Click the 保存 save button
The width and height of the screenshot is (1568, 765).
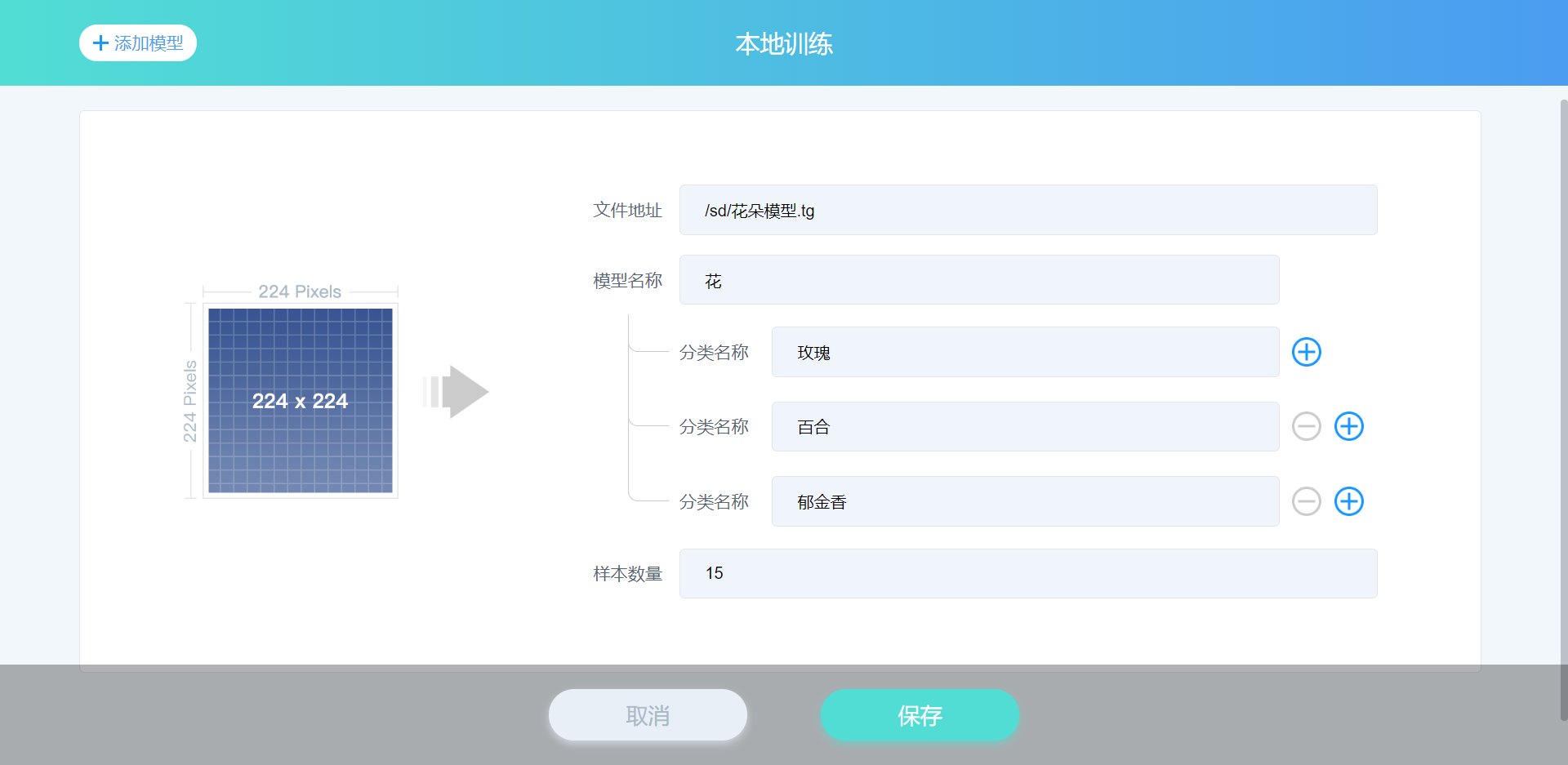[x=920, y=715]
